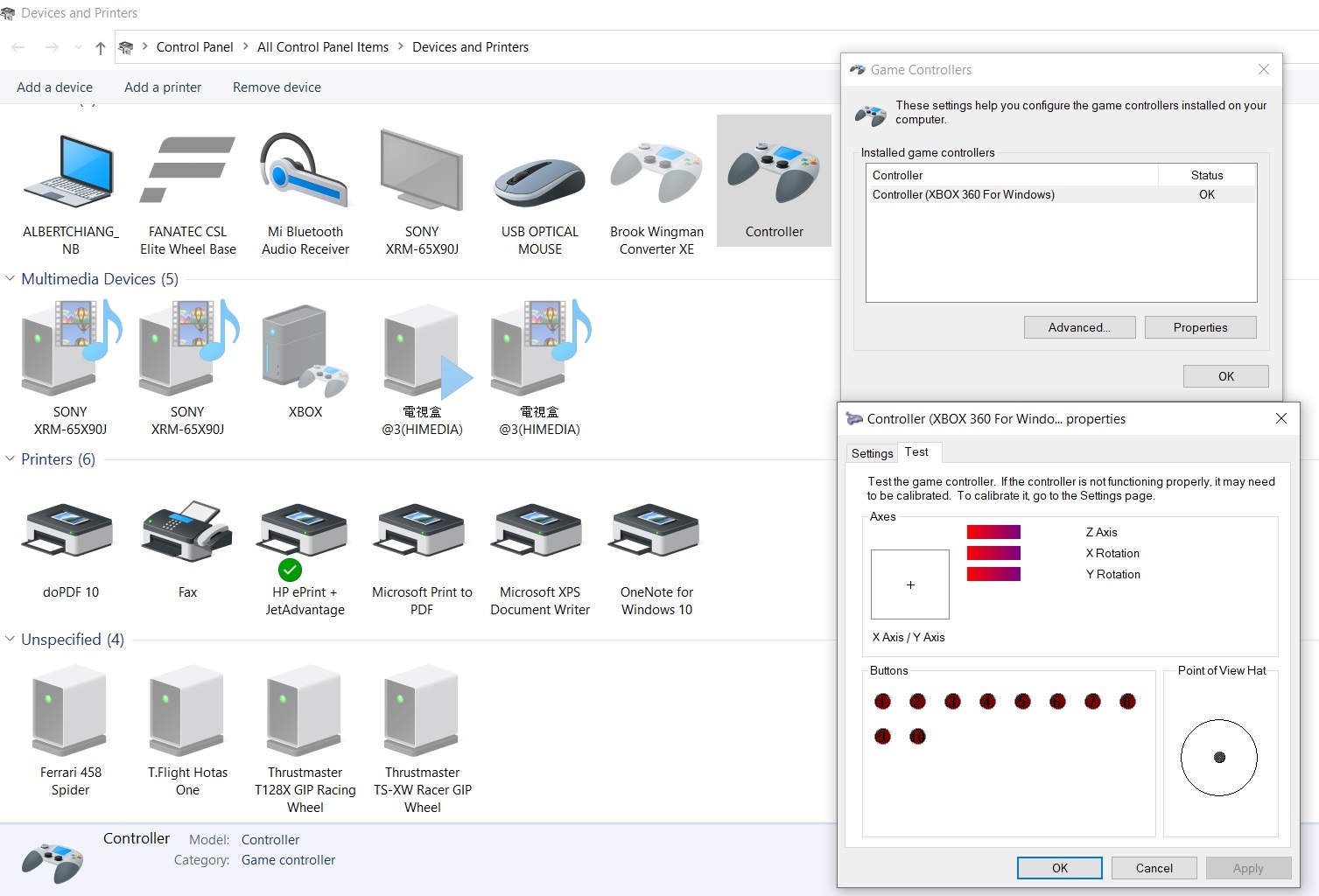The image size is (1319, 896).
Task: Collapse the Multimedia Devices group
Action: (x=11, y=279)
